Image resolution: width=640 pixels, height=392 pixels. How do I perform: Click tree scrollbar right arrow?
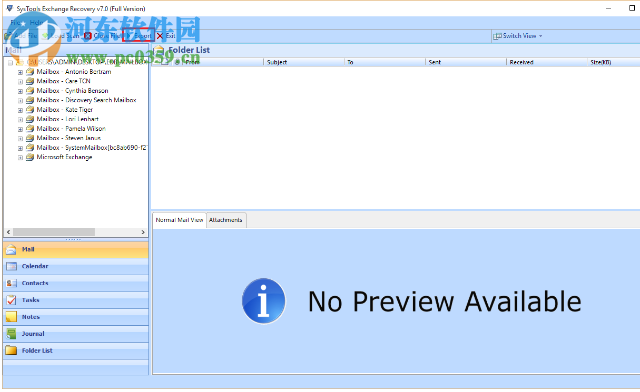click(143, 232)
